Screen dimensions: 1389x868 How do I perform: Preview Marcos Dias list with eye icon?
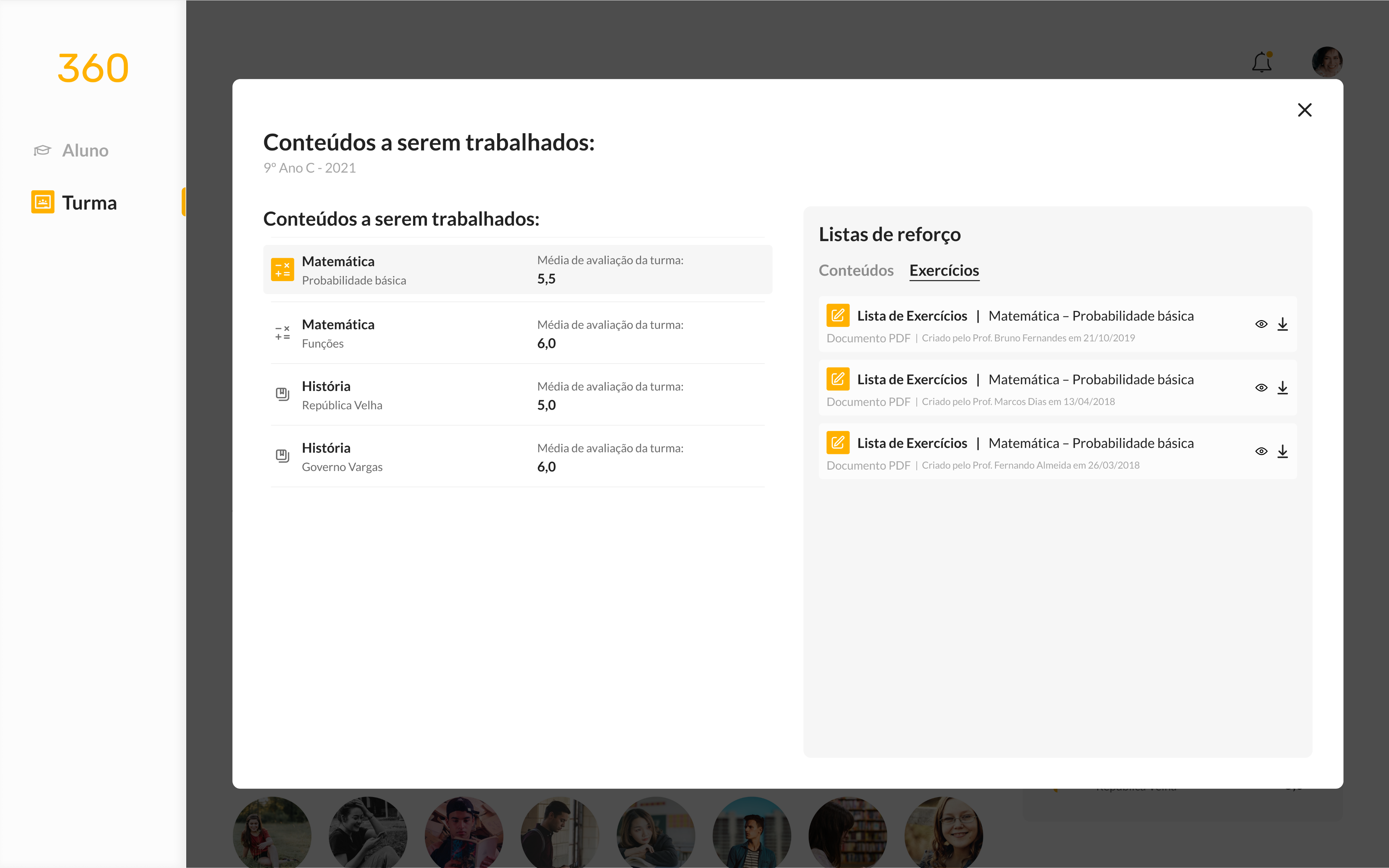(1261, 388)
